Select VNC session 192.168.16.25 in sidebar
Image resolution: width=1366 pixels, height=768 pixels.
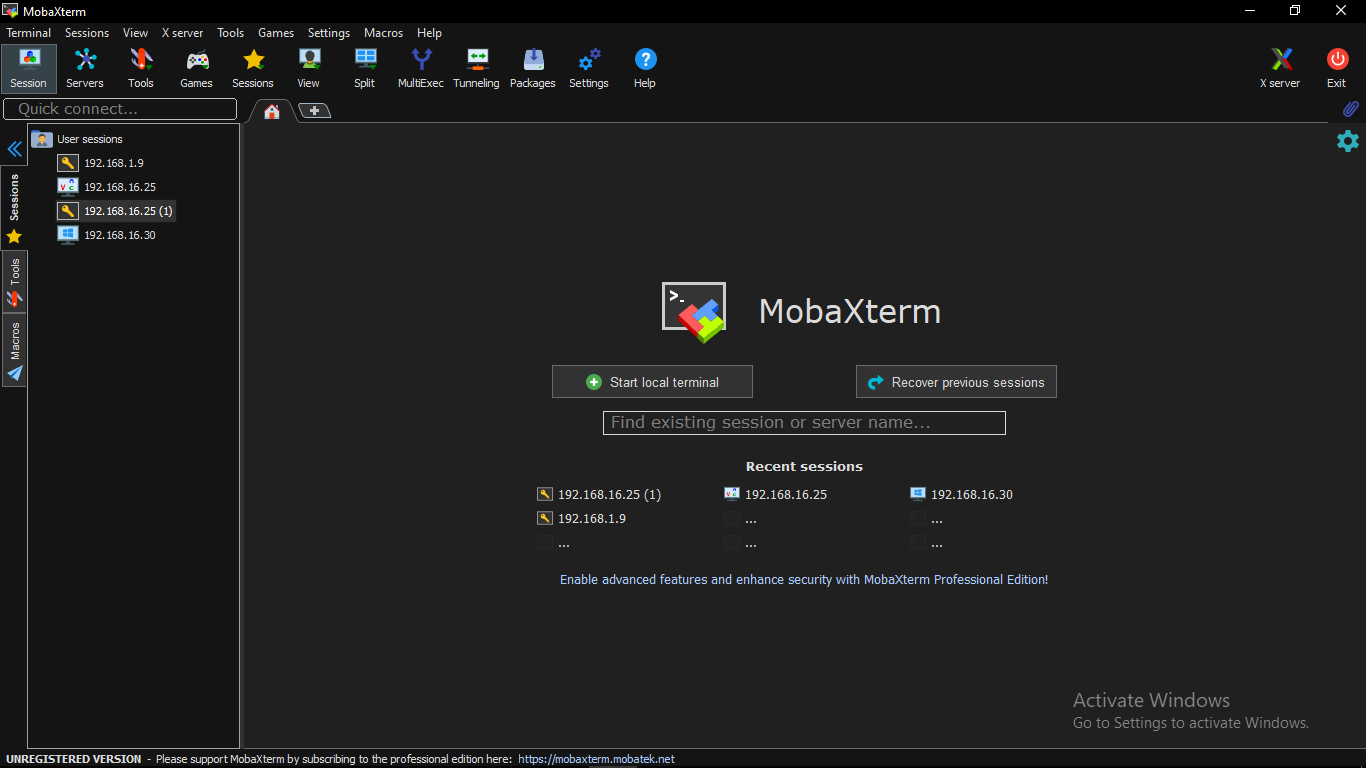click(108, 187)
